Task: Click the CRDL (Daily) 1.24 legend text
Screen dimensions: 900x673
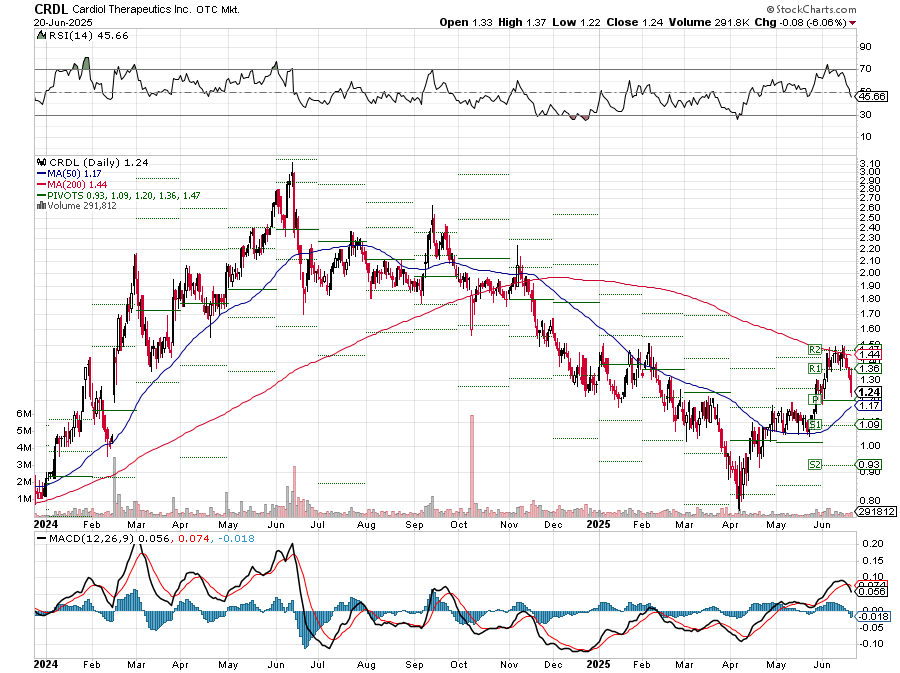Action: (x=99, y=163)
